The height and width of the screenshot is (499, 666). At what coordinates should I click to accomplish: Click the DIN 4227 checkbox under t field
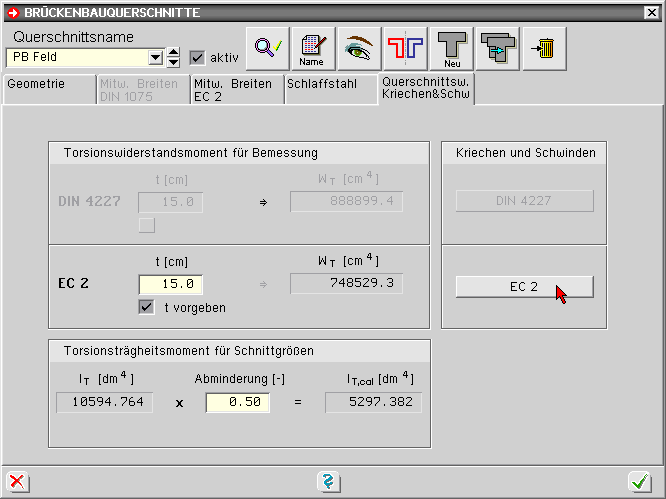(x=147, y=225)
